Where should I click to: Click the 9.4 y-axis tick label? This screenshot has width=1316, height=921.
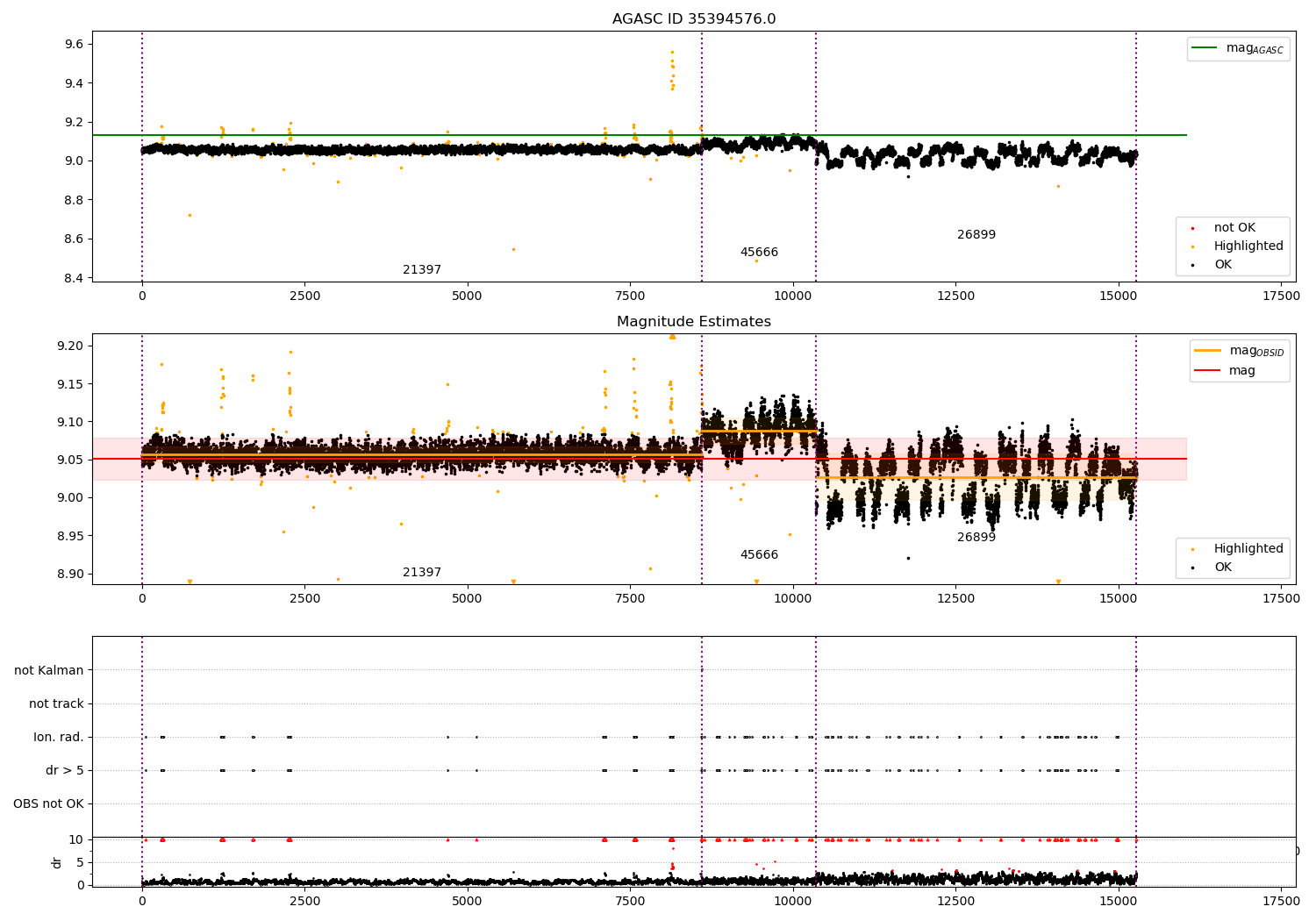point(74,83)
